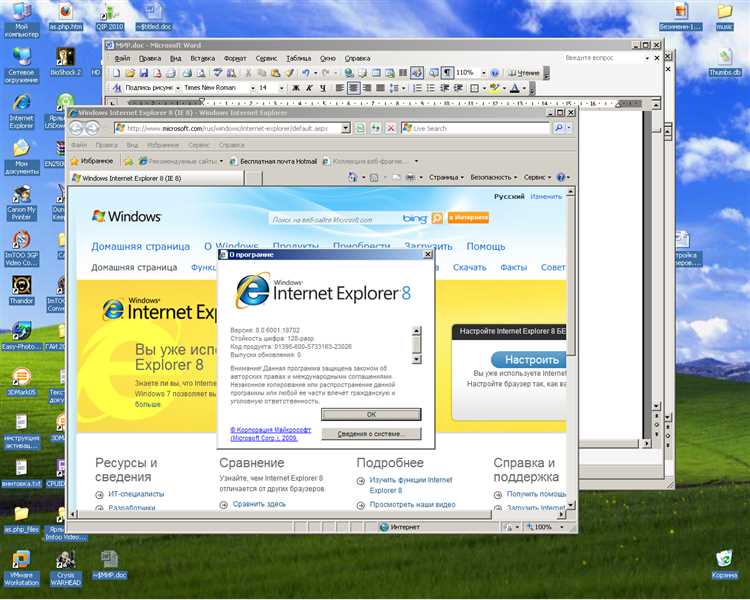Click the IE home icon in command bar
Screen dimensions: 750x600
[x=353, y=178]
